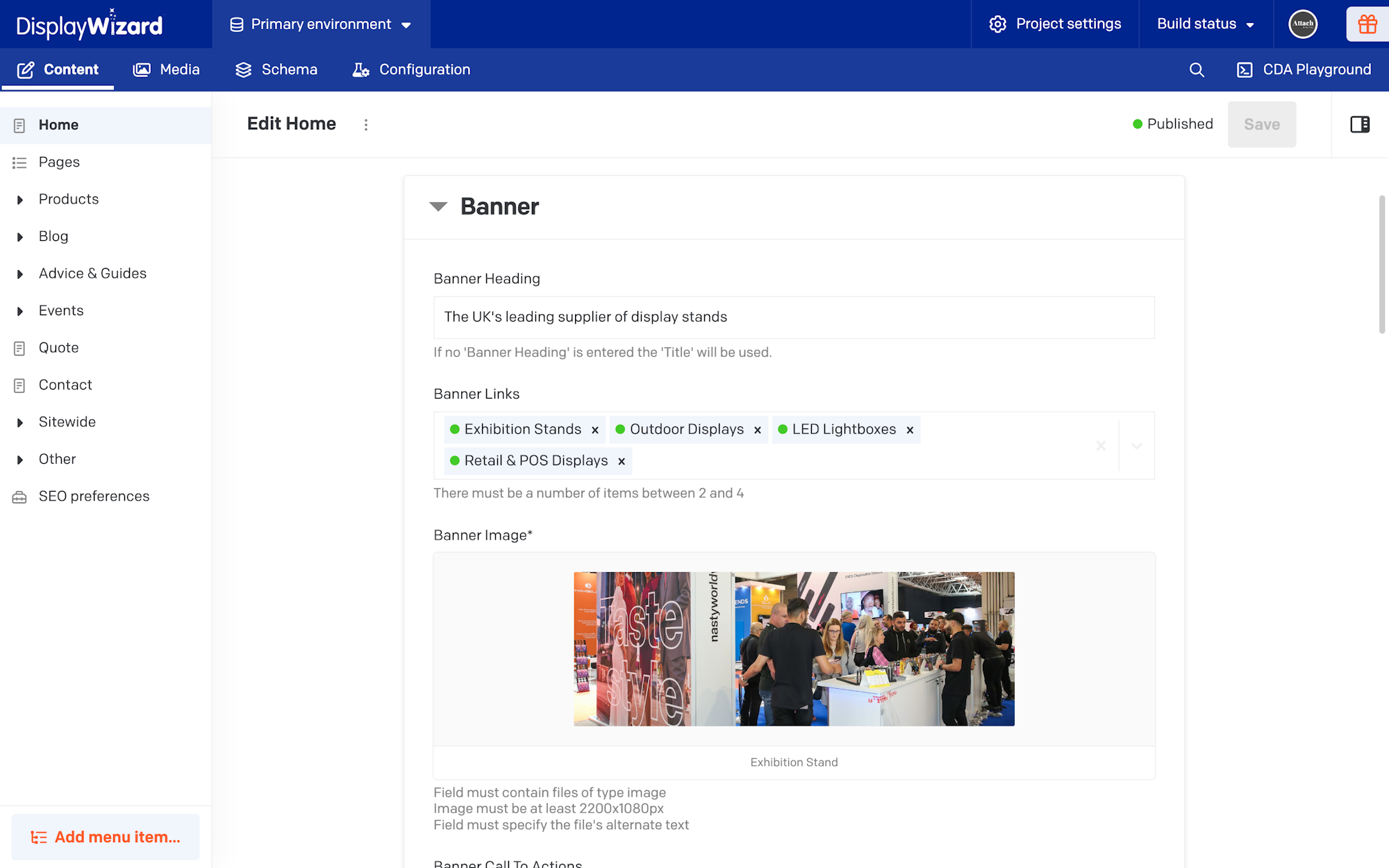Click the DisplayWizard logo
This screenshot has height=868, width=1389.
90,24
